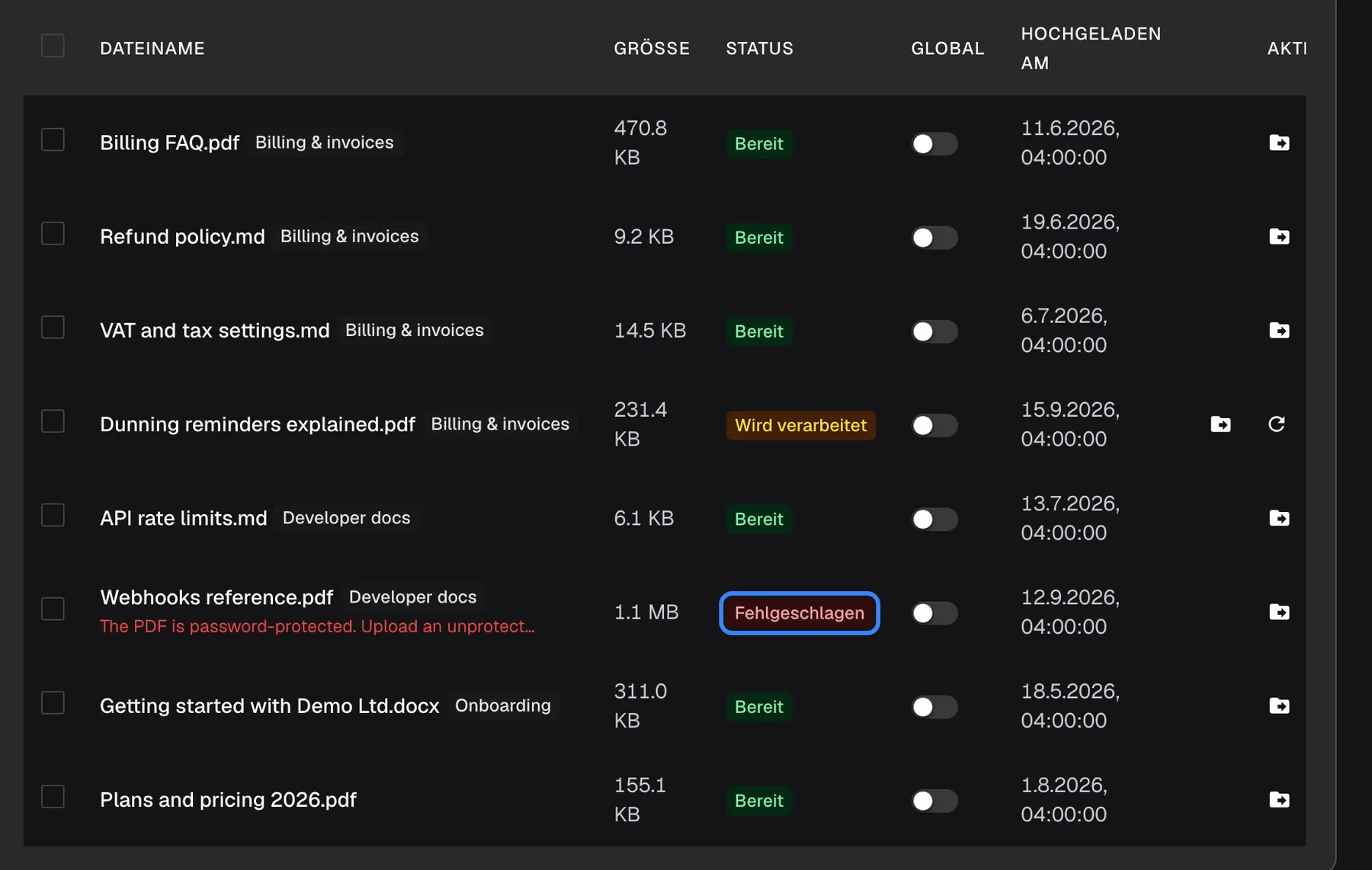This screenshot has height=870, width=1372.
Task: Click the HOCHGELADEN AM column header
Action: [1091, 49]
